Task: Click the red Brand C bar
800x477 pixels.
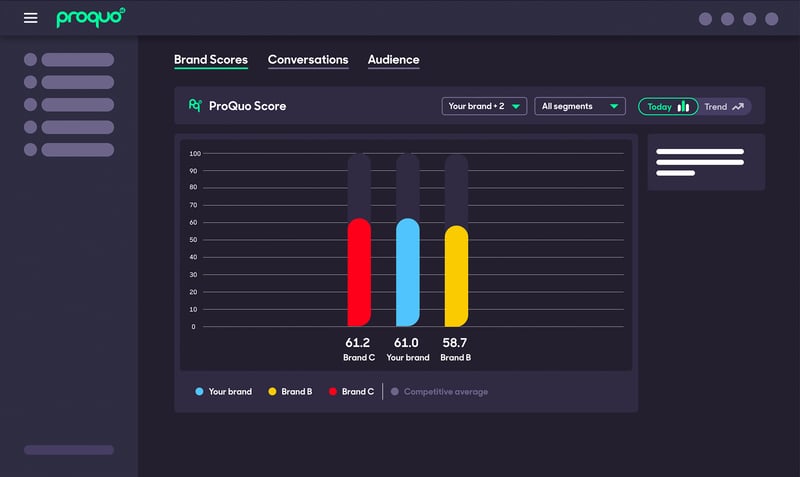Action: tap(359, 272)
